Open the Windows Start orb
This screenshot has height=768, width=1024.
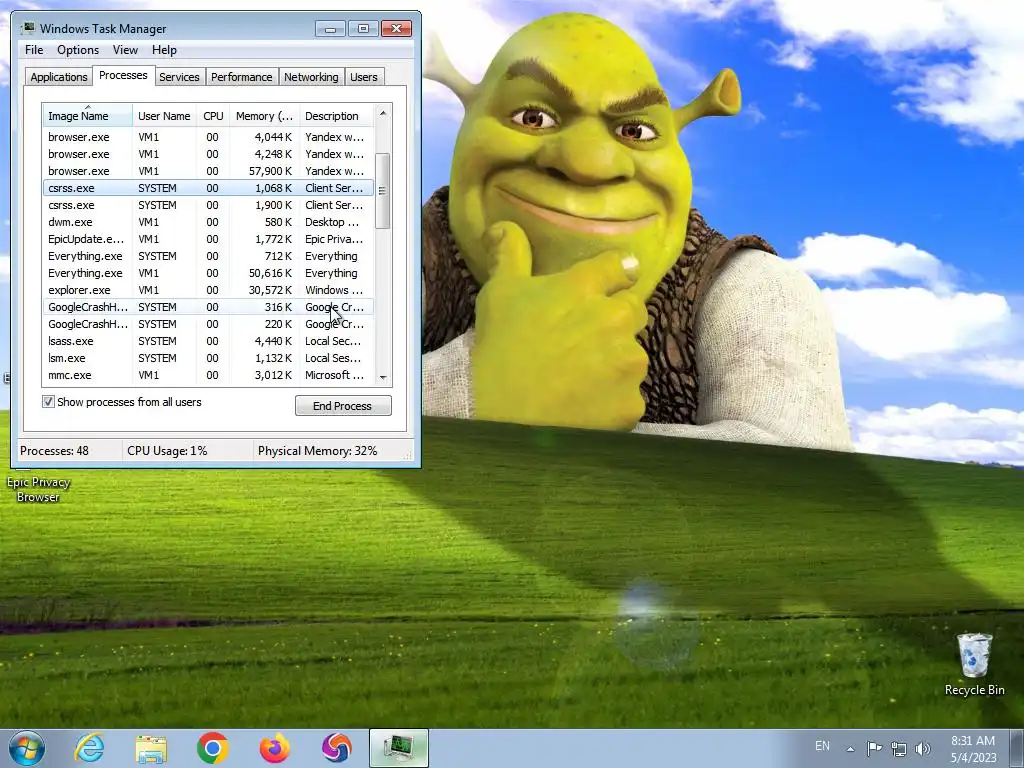[27, 748]
